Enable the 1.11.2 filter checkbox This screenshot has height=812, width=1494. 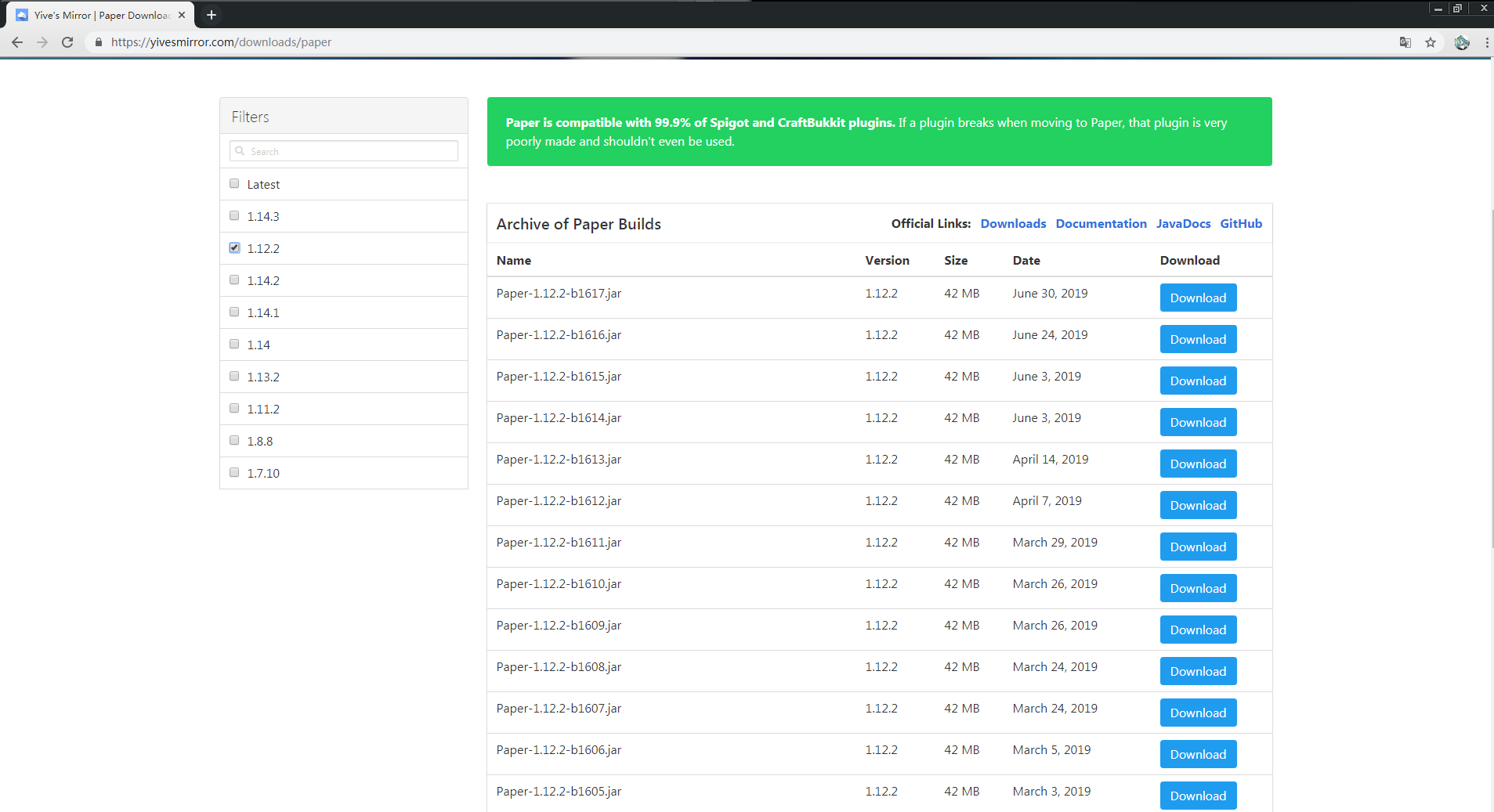click(234, 408)
